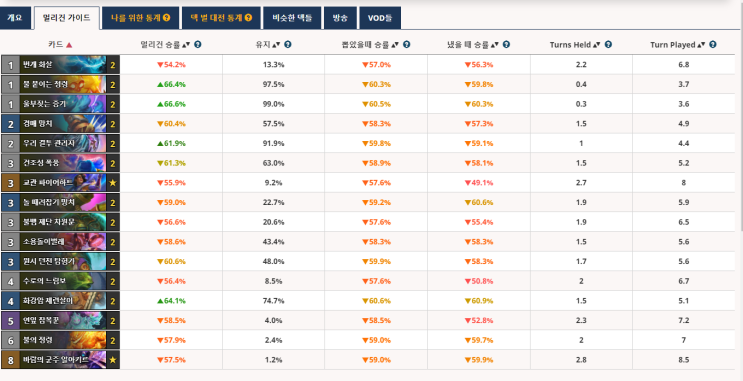Click the 52.8% played winrate cell
The image size is (743, 381).
pos(479,320)
